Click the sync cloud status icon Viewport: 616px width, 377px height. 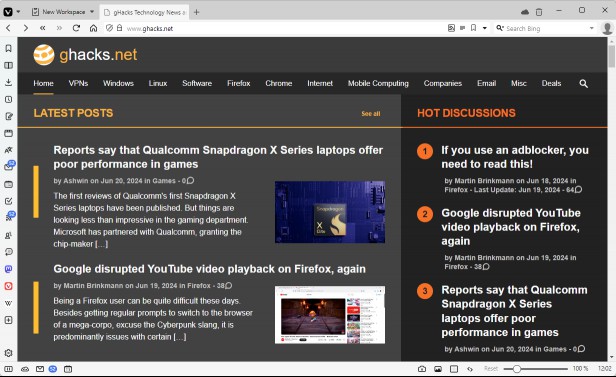pos(25,369)
